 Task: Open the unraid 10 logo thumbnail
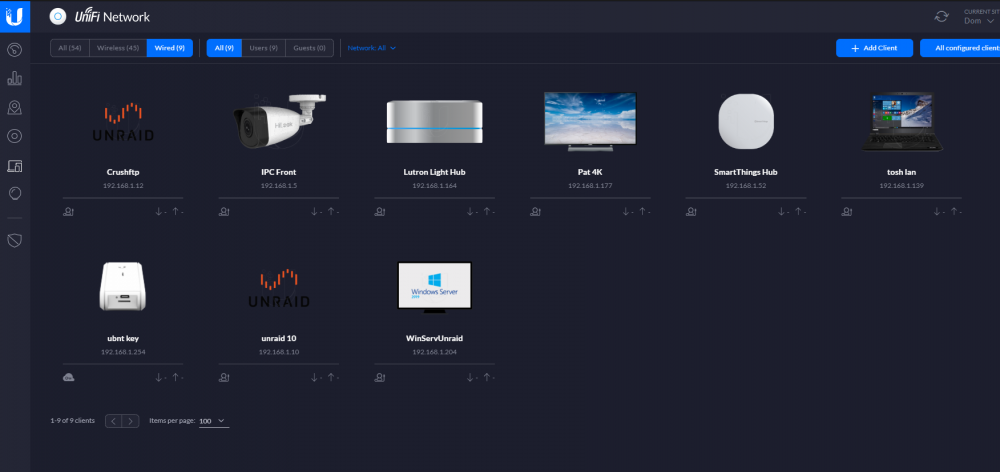coord(279,288)
